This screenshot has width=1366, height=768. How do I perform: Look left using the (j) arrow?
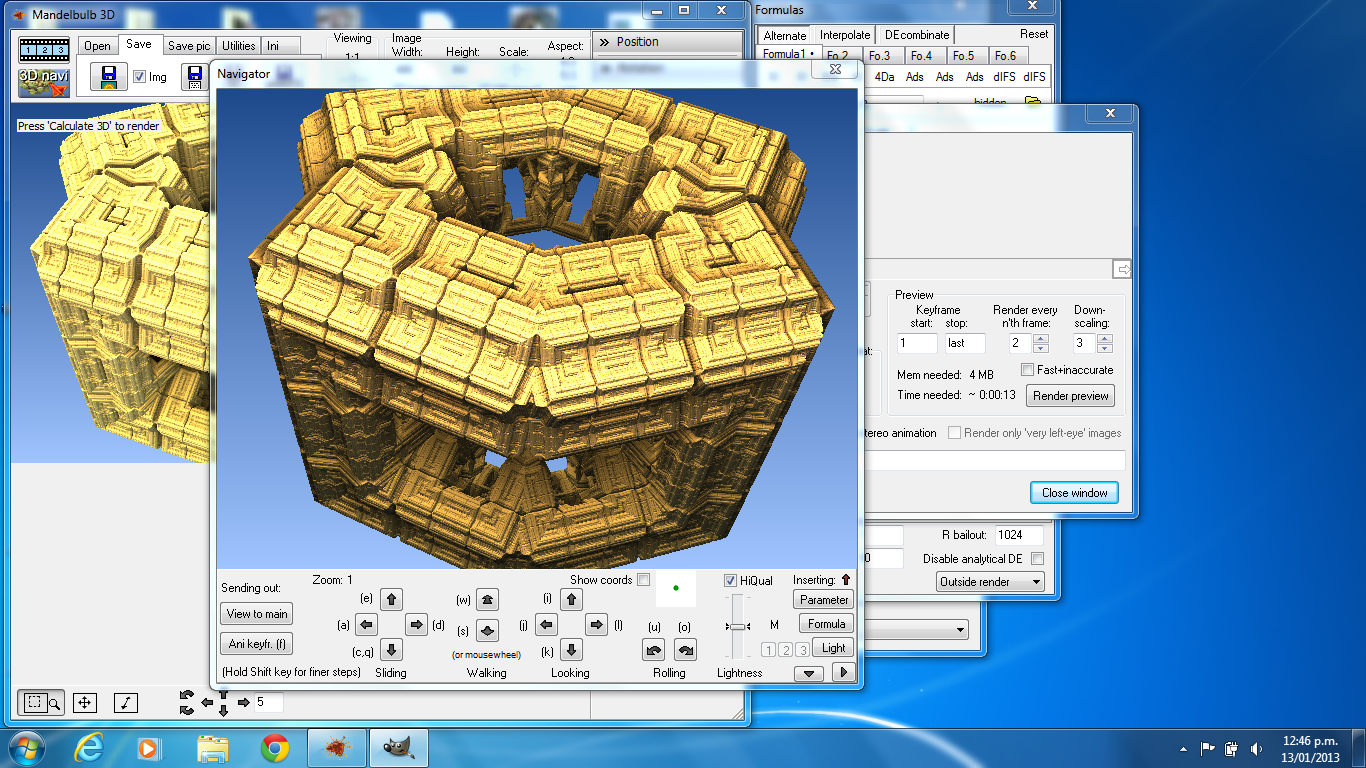tap(546, 625)
